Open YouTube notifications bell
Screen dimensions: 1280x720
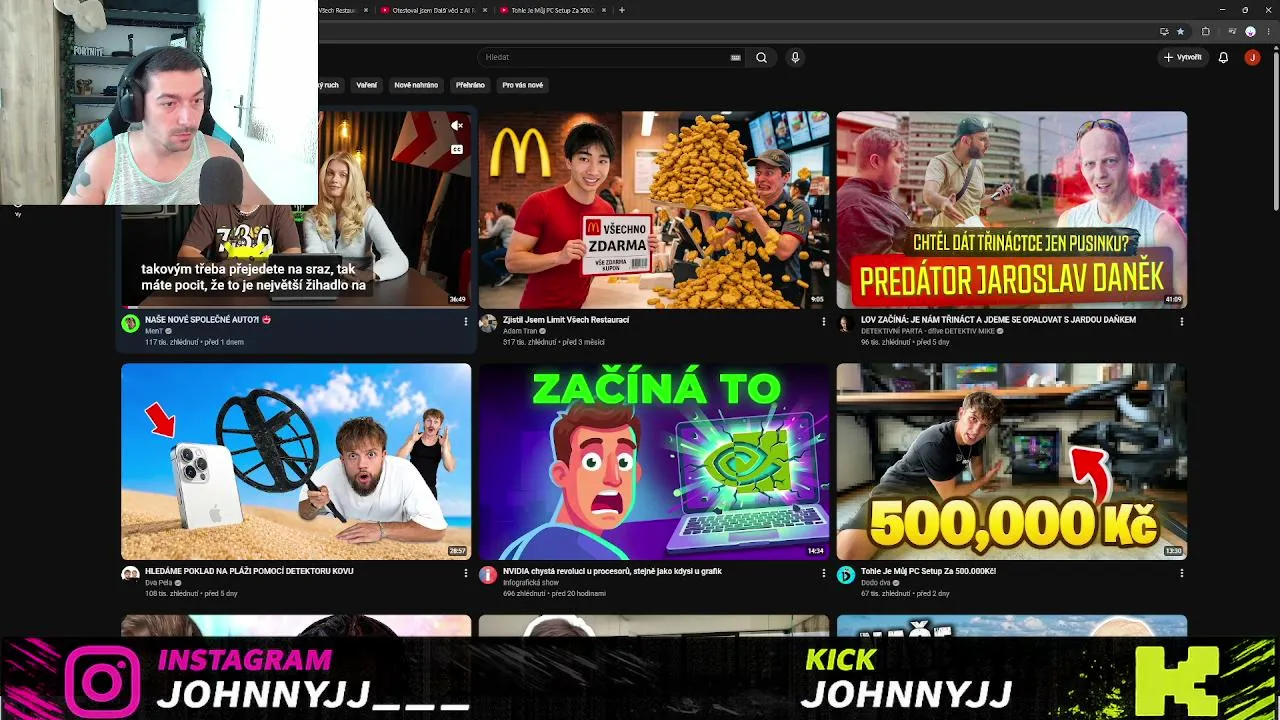pyautogui.click(x=1223, y=58)
